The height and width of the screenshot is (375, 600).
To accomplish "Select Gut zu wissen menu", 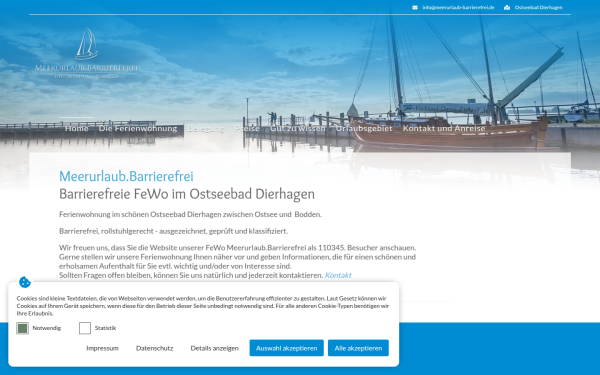I will point(297,128).
